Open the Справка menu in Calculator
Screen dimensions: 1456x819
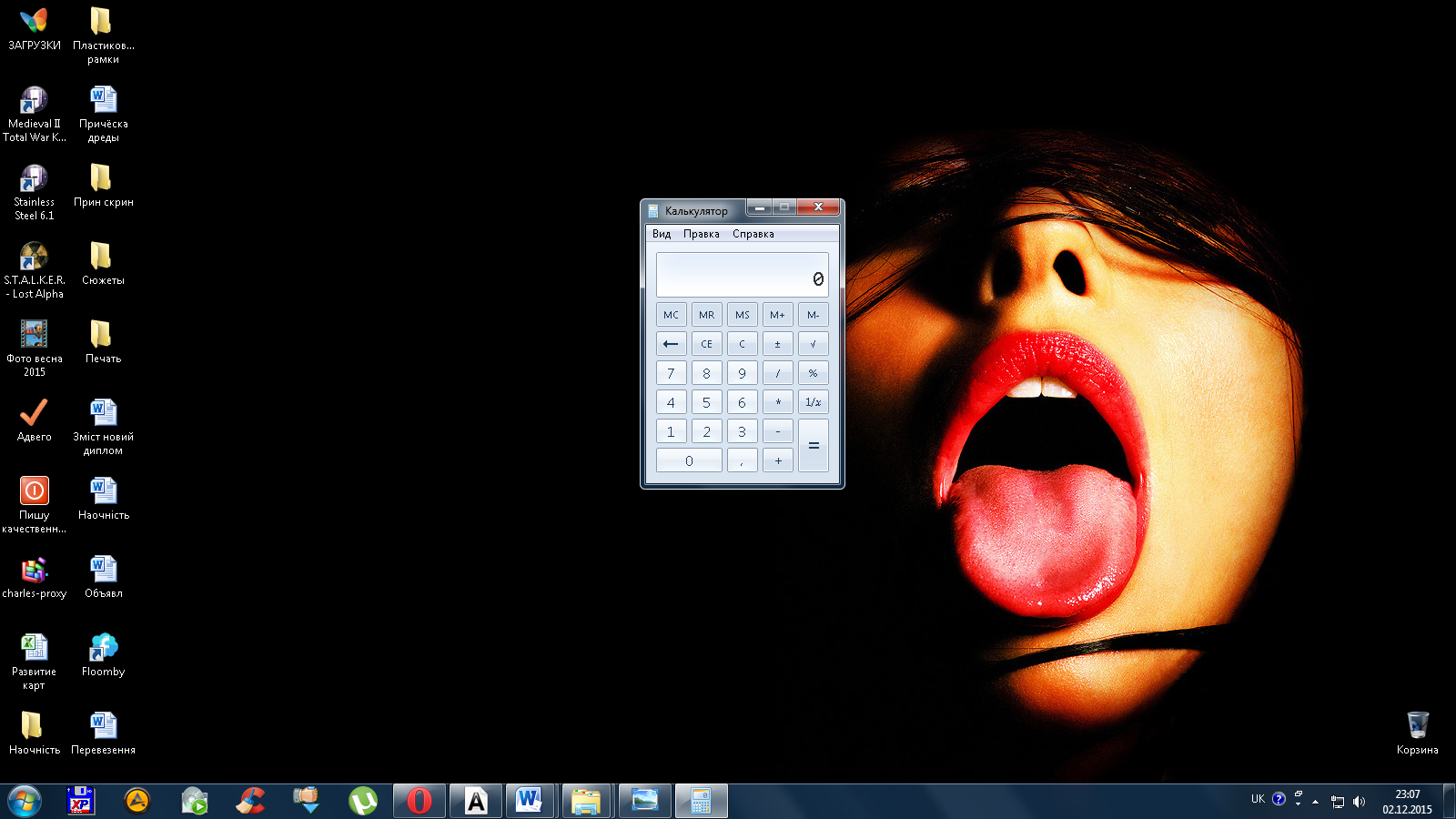tap(753, 234)
